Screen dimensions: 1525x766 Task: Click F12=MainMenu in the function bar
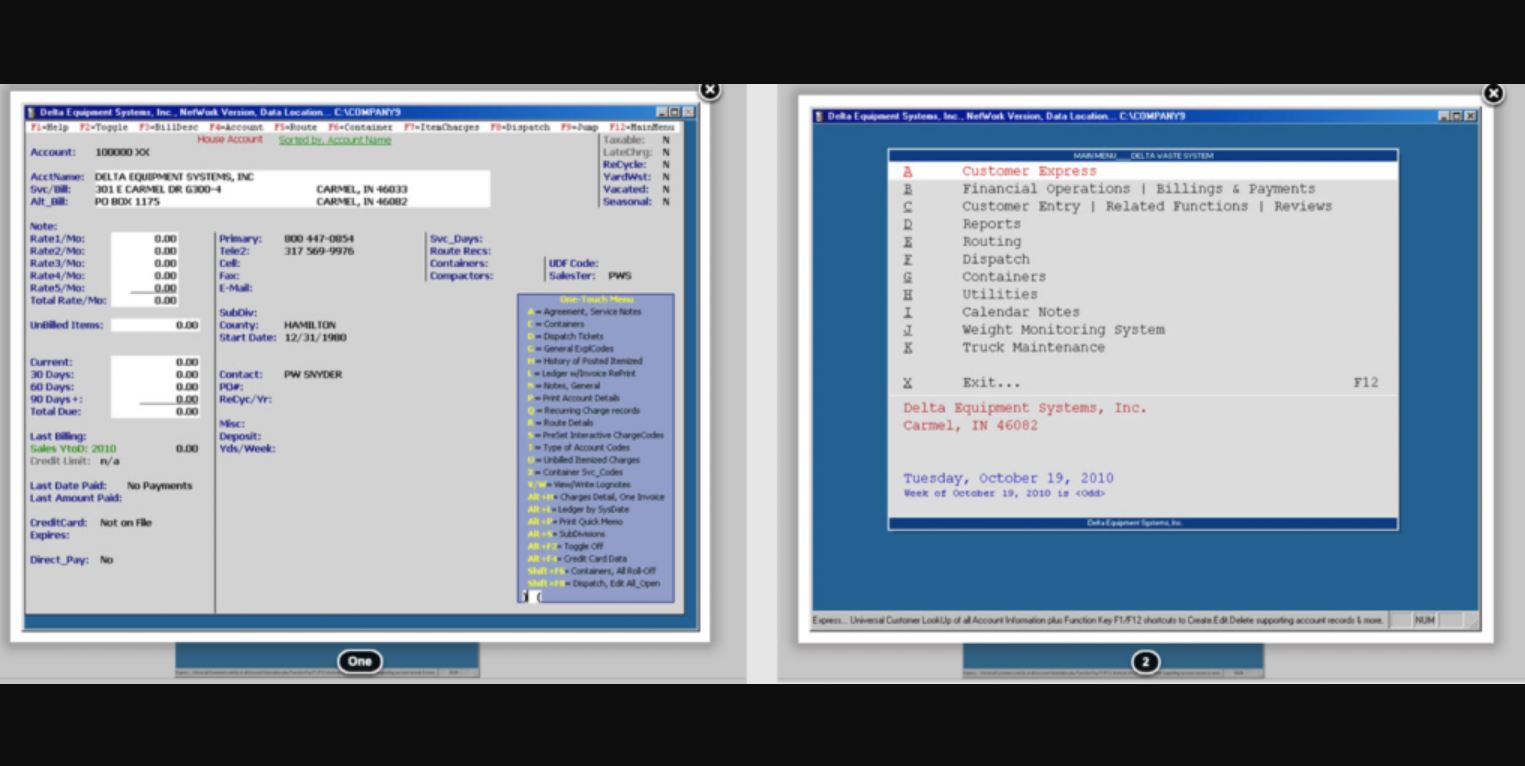(642, 128)
